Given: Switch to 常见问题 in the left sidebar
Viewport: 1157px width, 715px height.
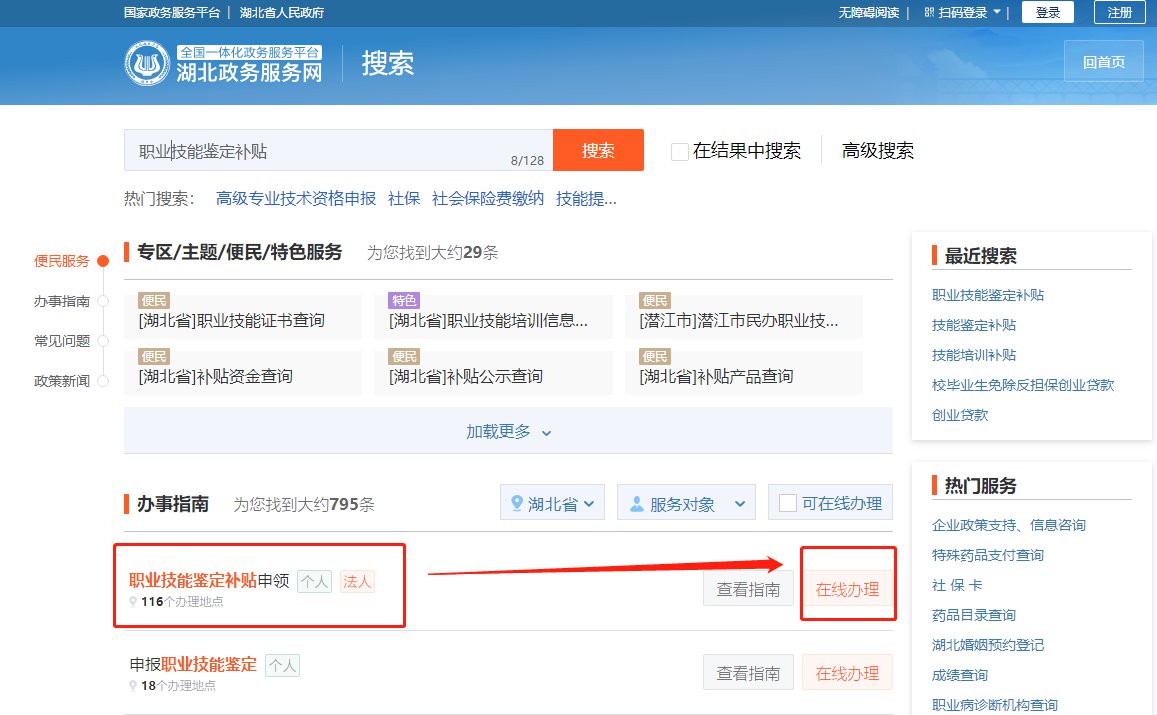Looking at the screenshot, I should tap(62, 341).
